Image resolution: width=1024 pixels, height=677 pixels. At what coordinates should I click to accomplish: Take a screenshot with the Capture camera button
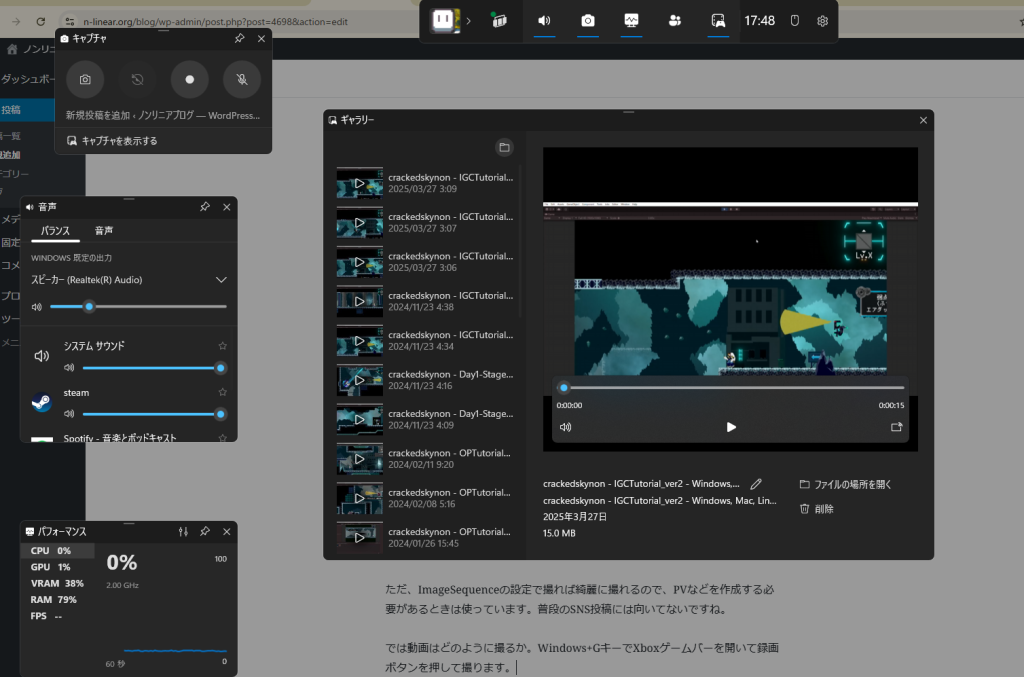click(85, 80)
